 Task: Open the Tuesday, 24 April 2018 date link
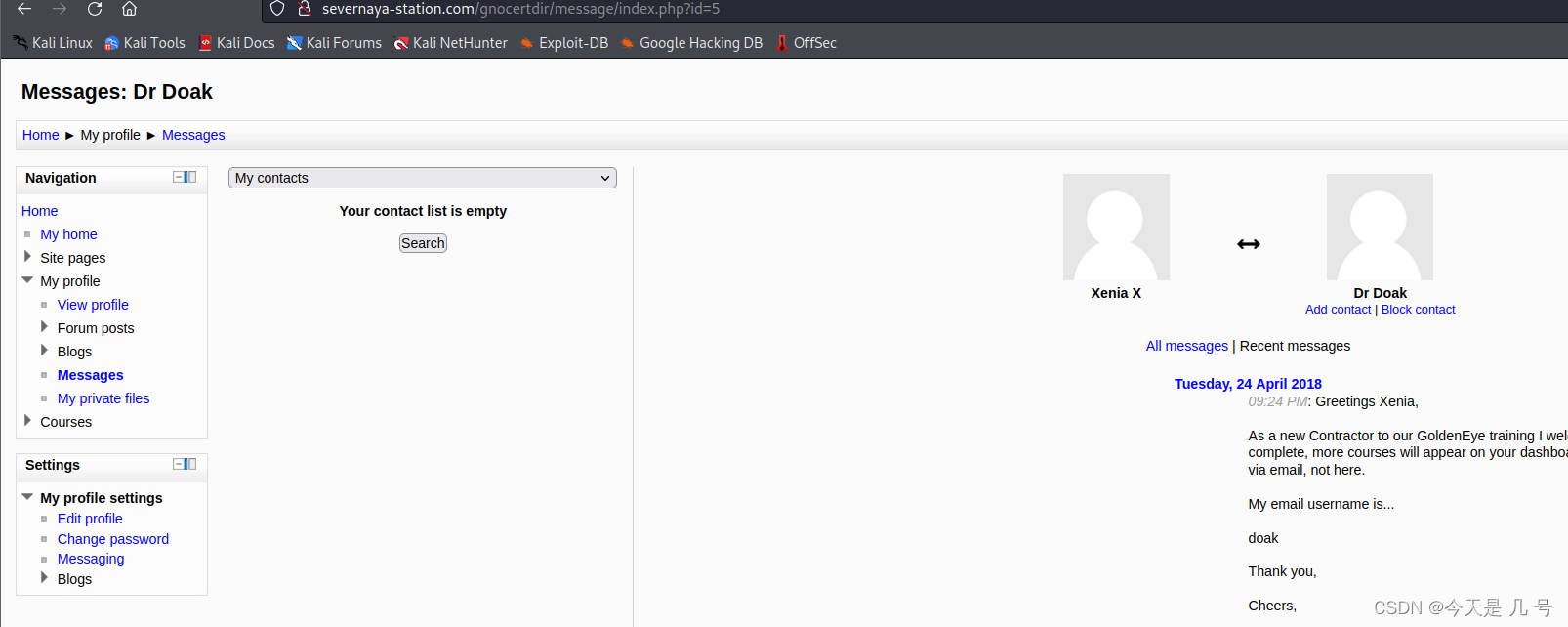(x=1248, y=384)
